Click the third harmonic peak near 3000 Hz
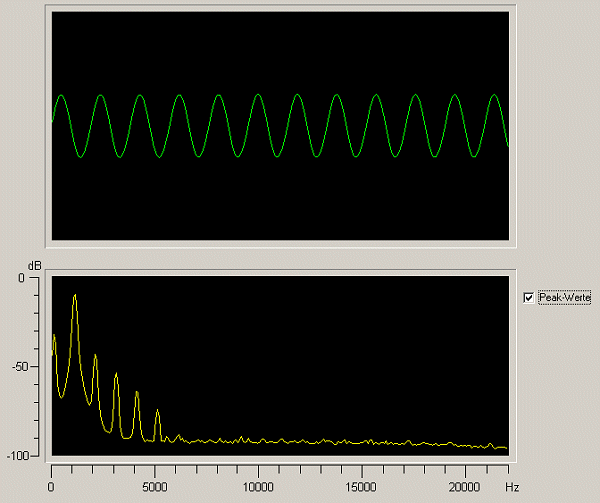Screen dimensions: 600x503 116,374
